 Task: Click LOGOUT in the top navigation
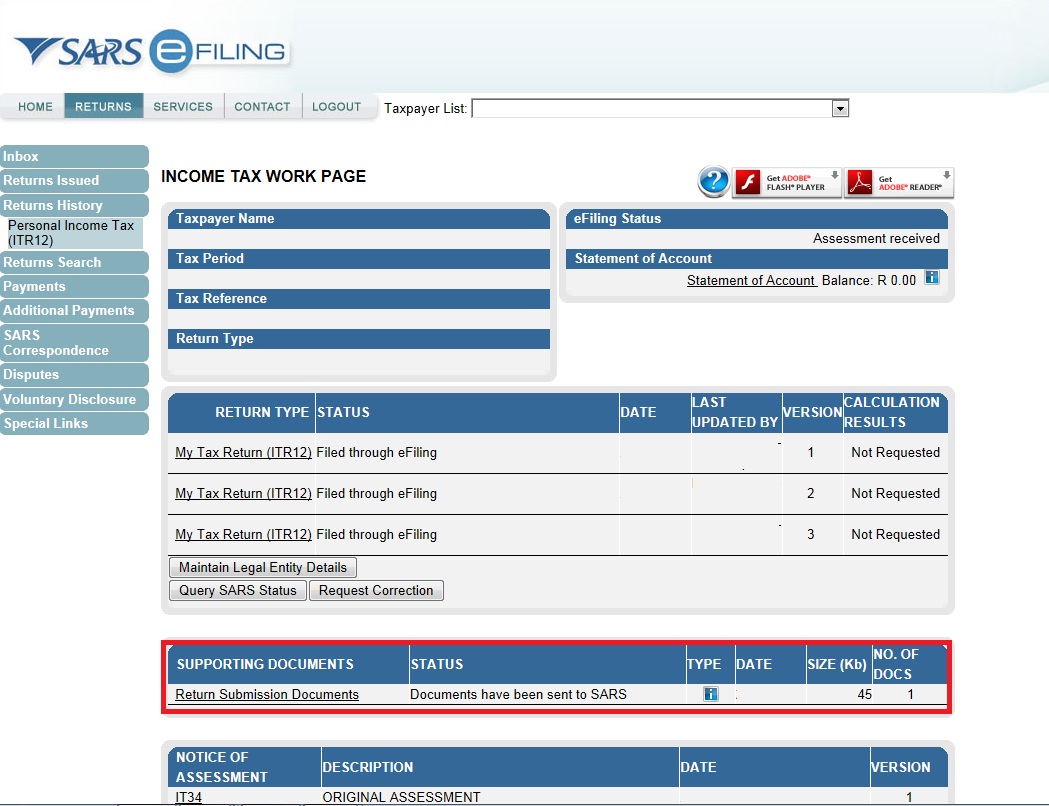click(336, 107)
